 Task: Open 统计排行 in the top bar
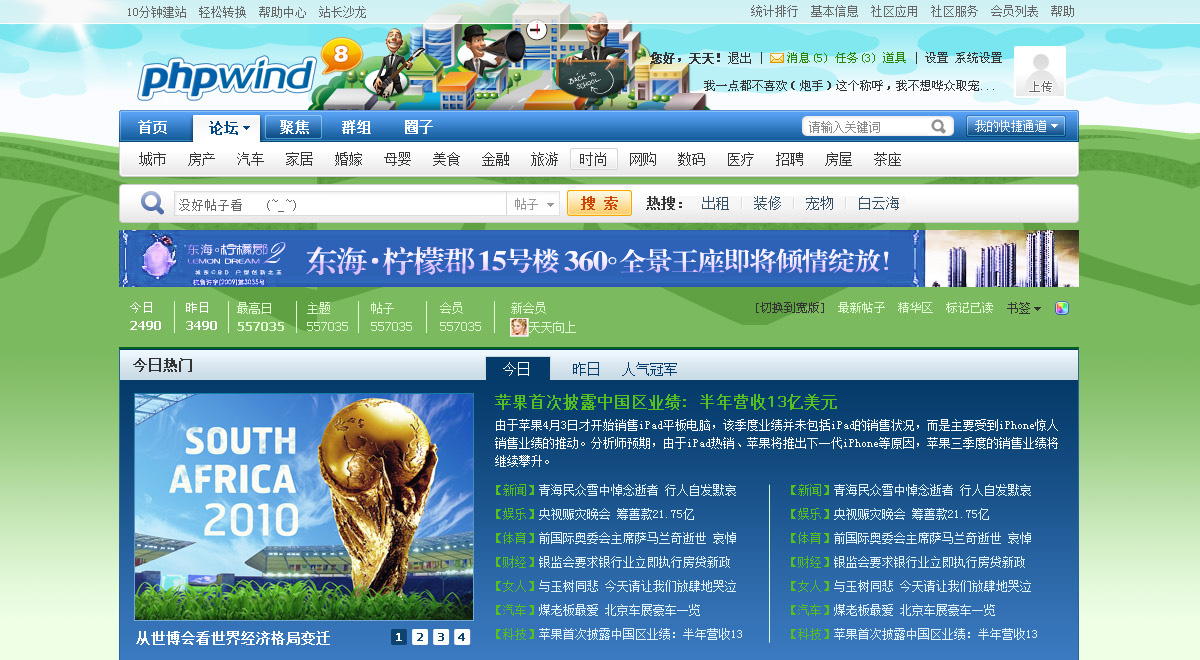[775, 12]
